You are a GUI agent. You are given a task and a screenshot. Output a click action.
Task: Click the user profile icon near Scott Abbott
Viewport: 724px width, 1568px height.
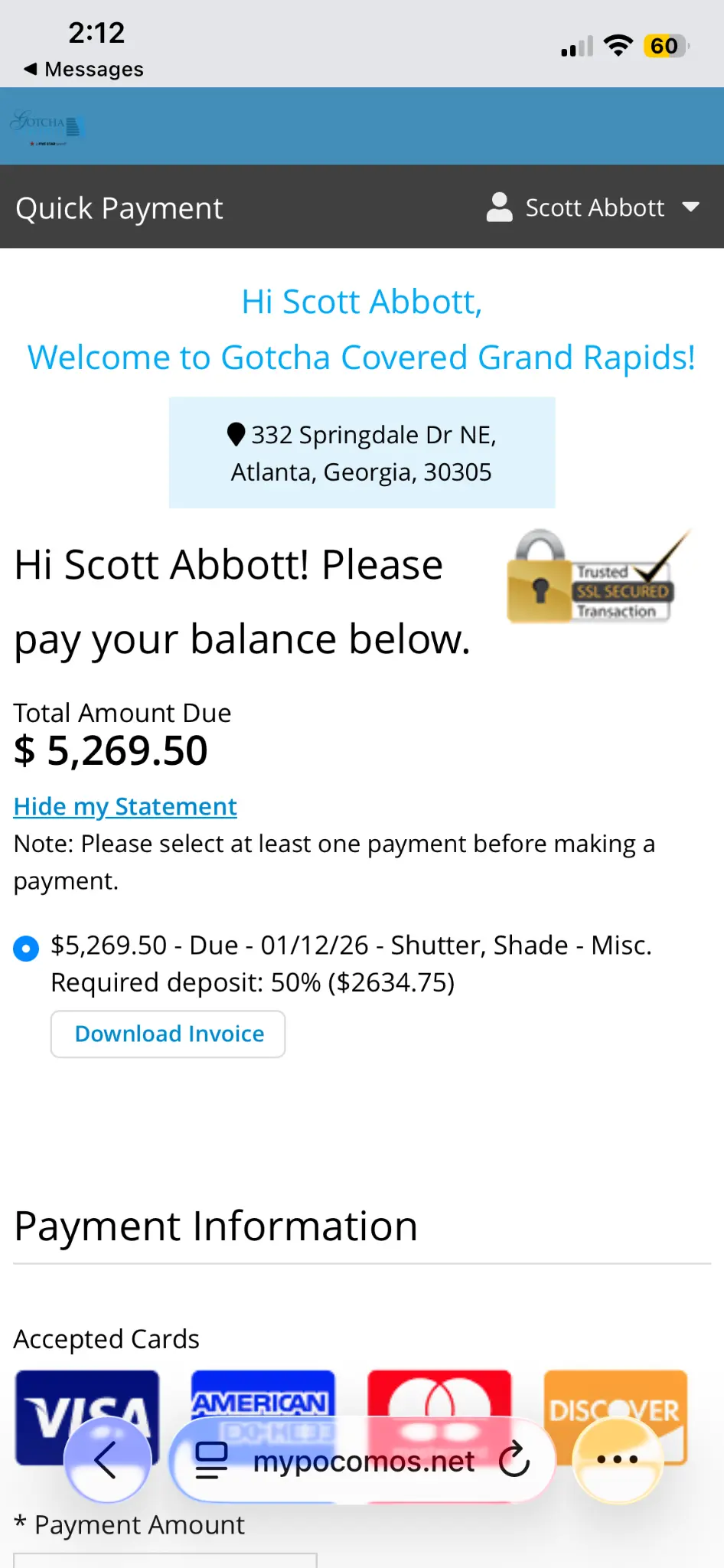498,207
